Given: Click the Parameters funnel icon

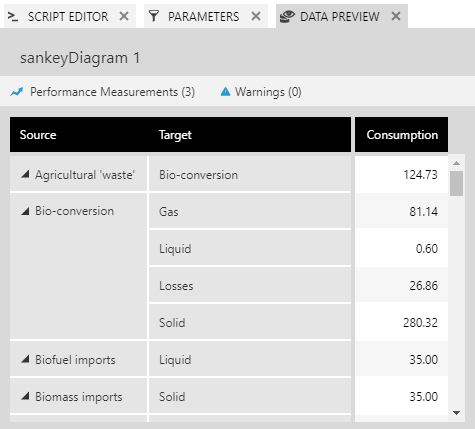Looking at the screenshot, I should coord(153,16).
